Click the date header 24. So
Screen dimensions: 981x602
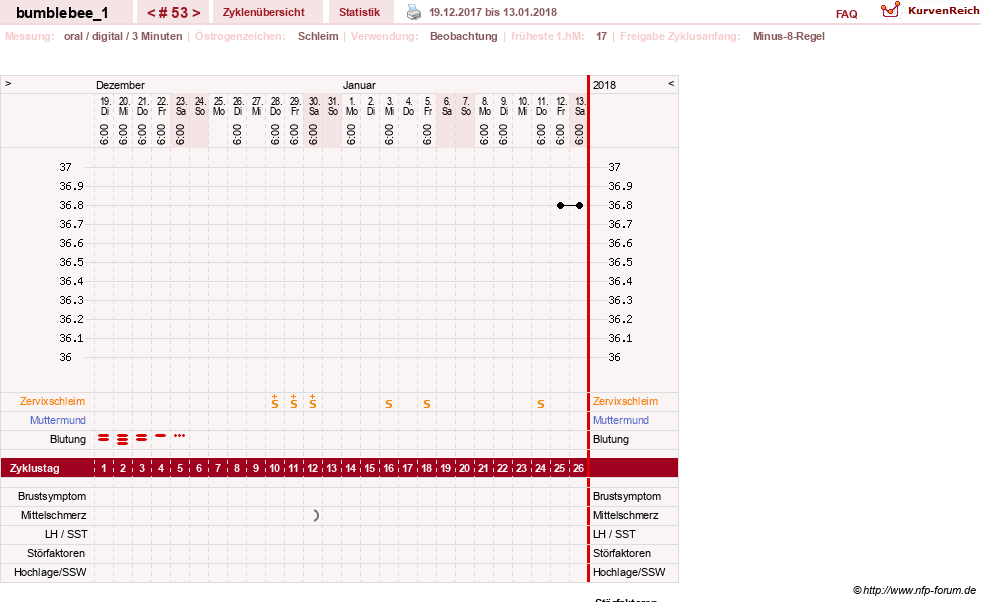point(200,106)
